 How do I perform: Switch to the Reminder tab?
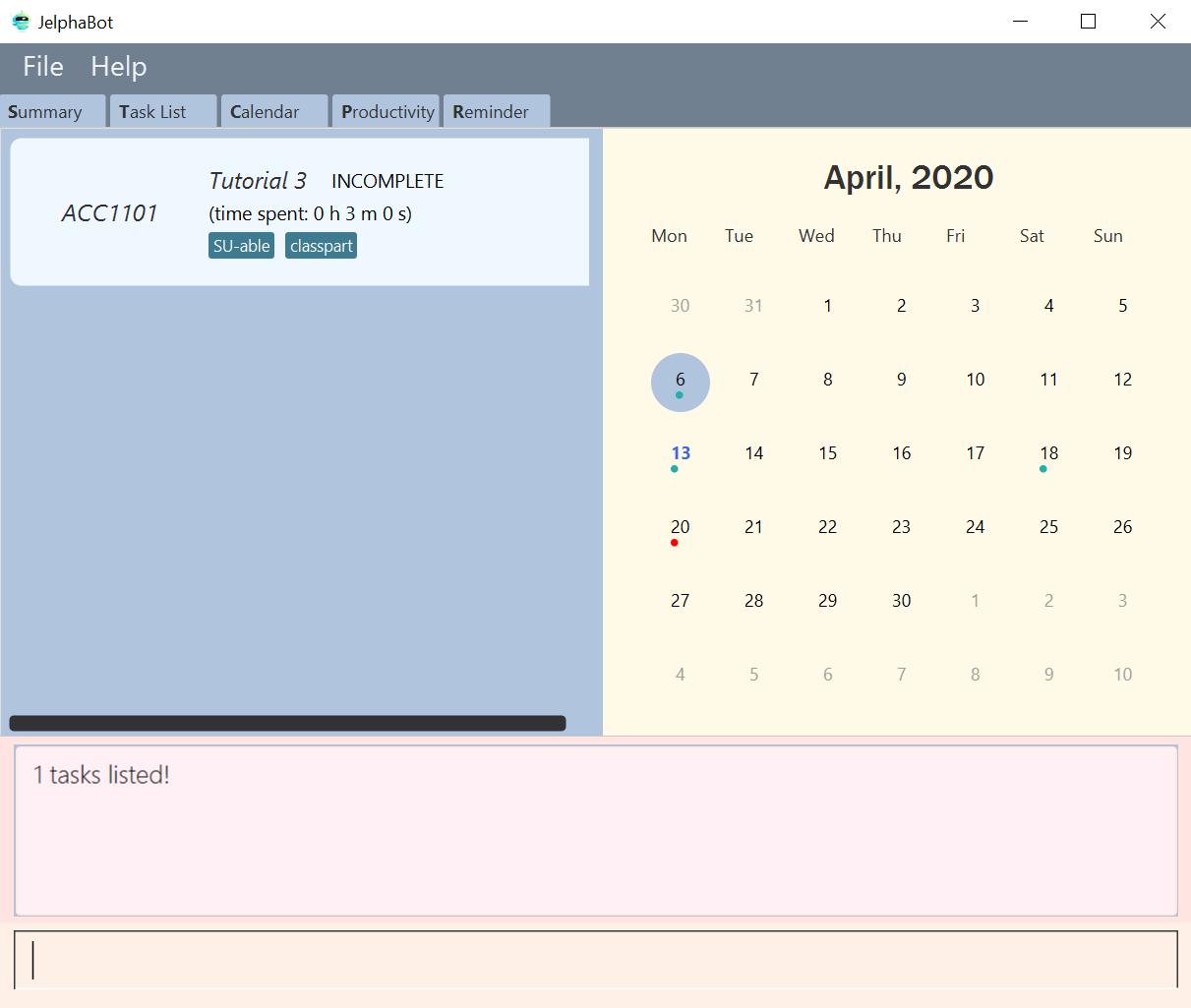(x=497, y=111)
